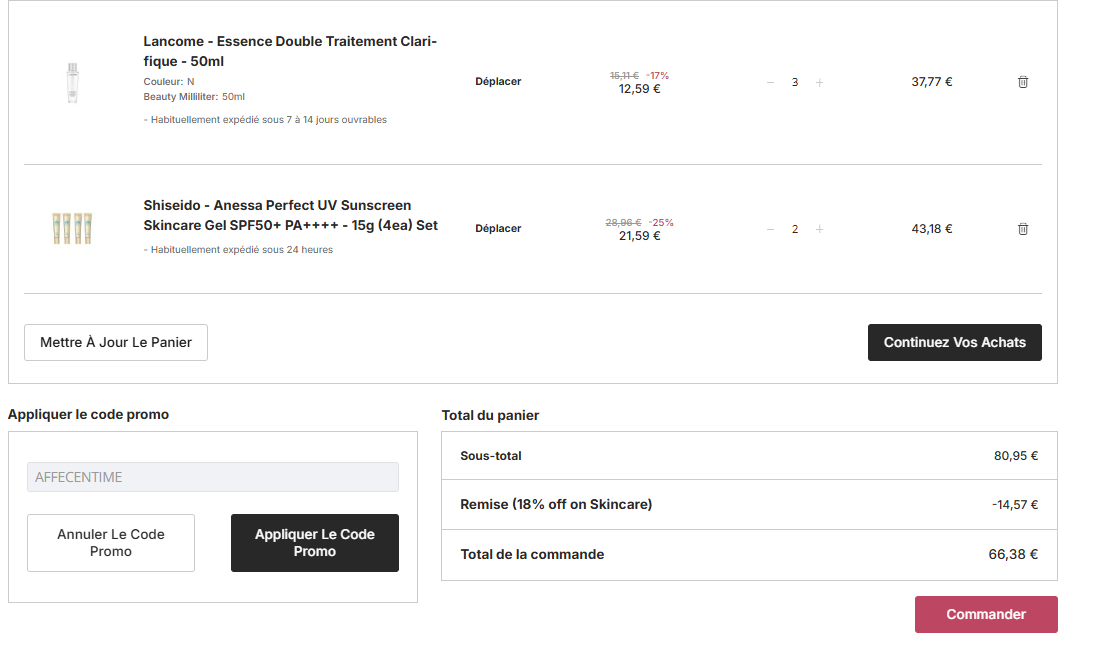
Task: Increase Lancome quantity with plus icon
Action: [819, 82]
